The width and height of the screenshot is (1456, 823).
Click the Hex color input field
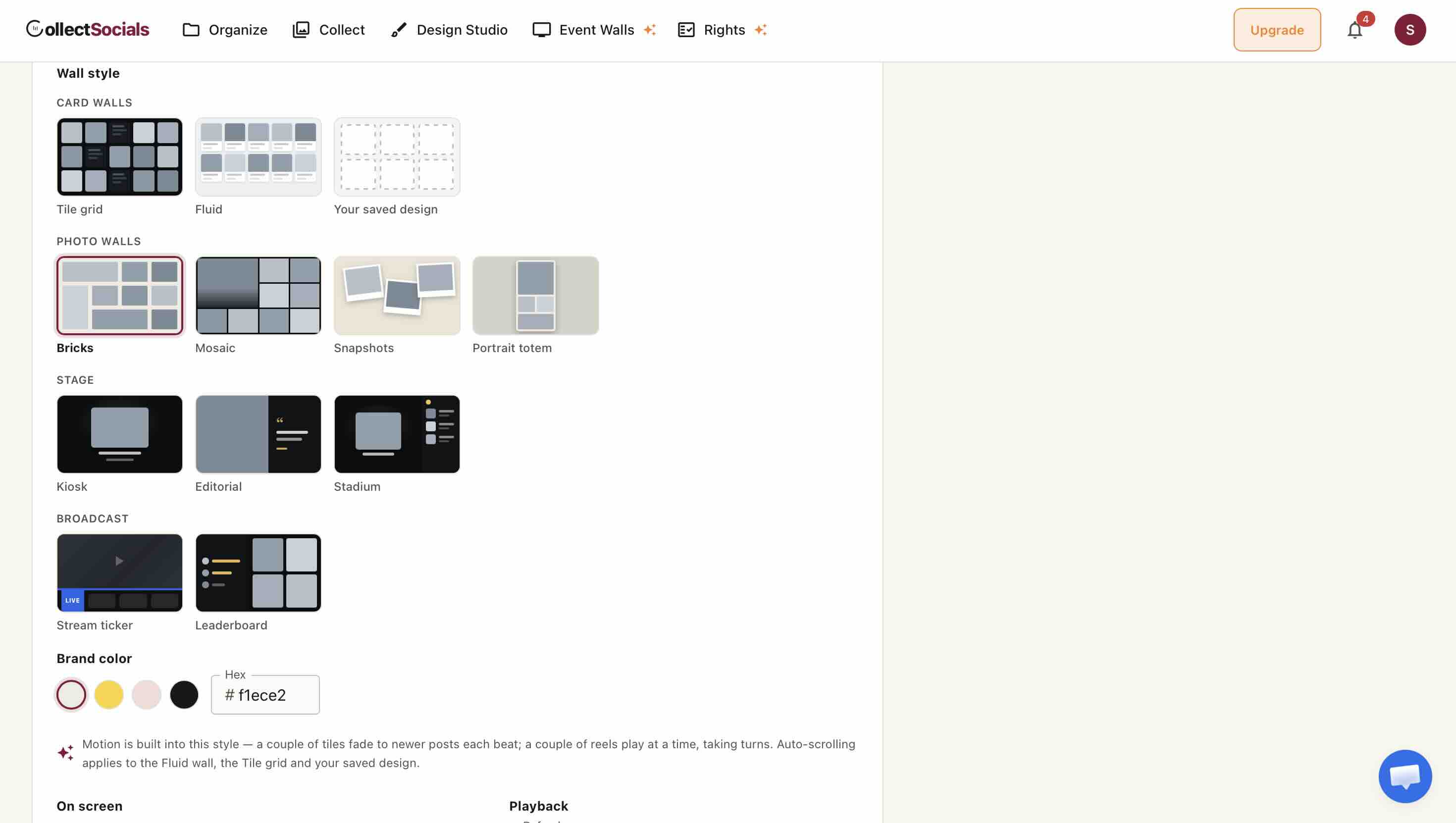pos(265,695)
